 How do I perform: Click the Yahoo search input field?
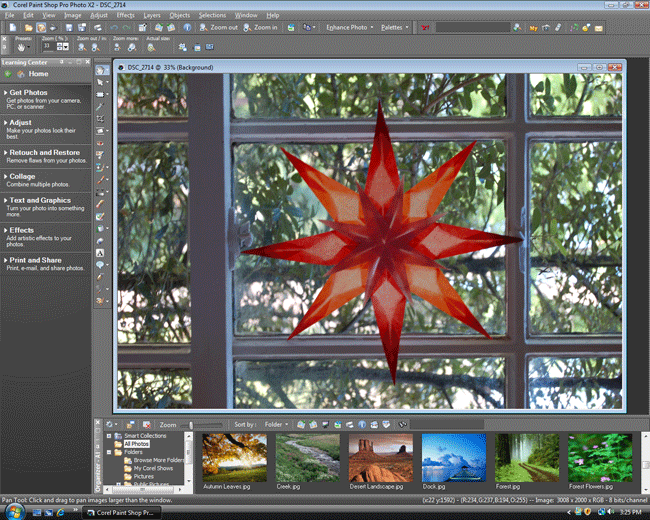pos(473,27)
